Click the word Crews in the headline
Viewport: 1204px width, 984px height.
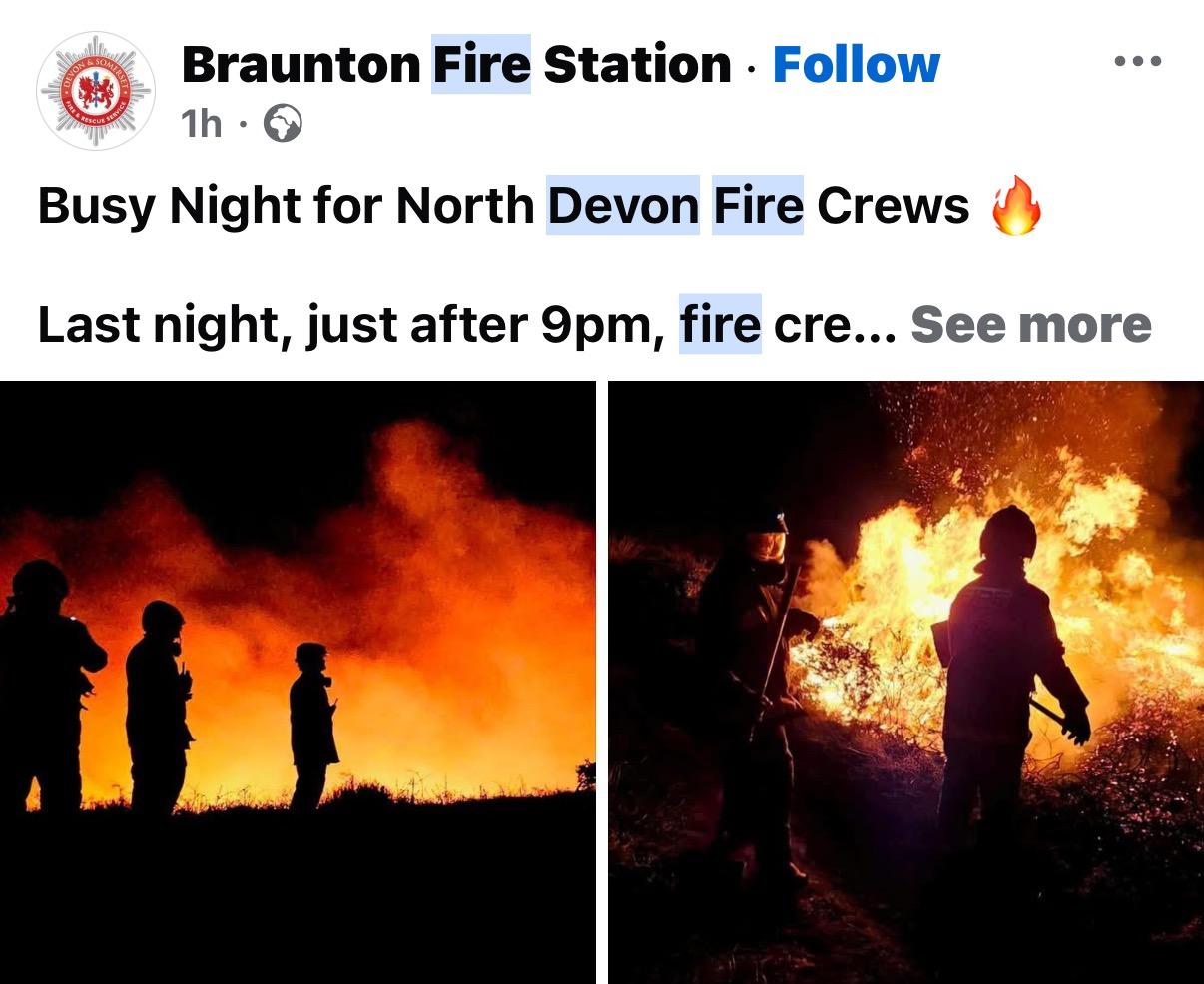893,206
